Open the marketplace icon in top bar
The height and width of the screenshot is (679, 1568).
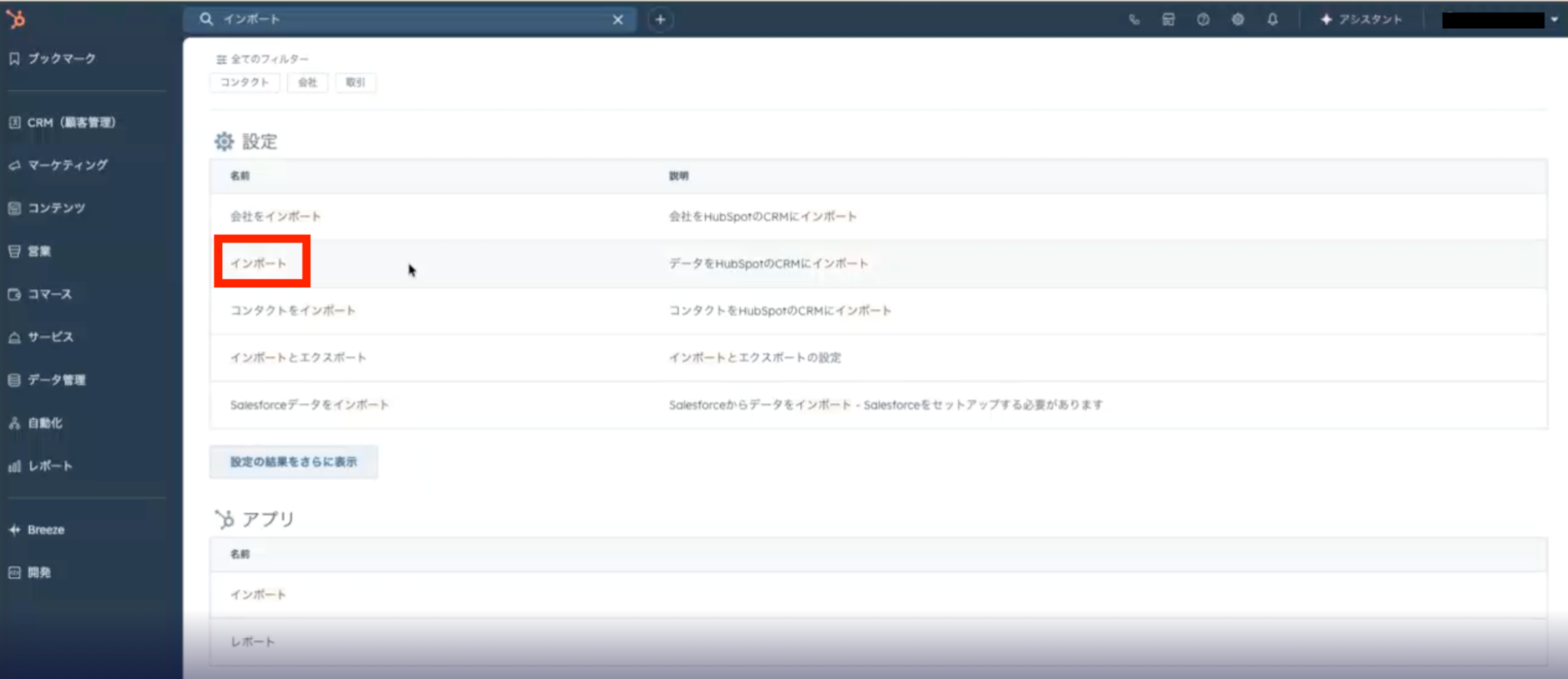click(x=1169, y=20)
